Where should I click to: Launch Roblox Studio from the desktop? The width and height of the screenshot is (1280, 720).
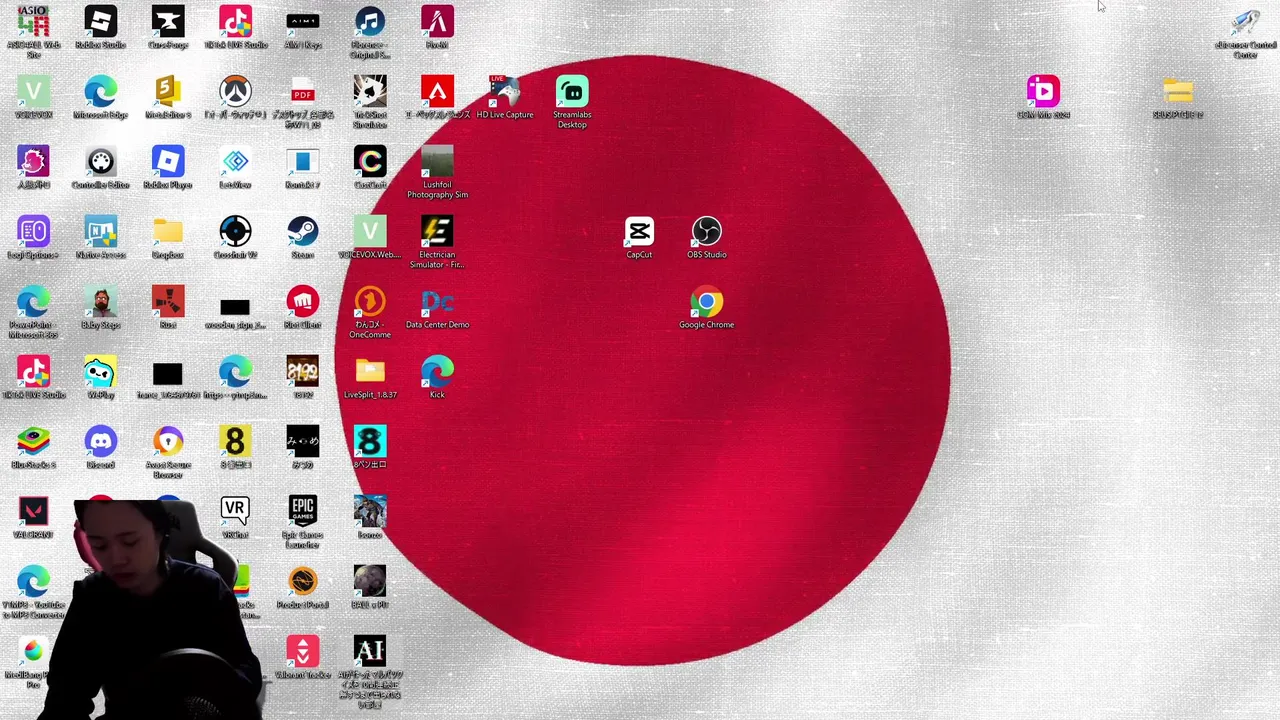tap(100, 27)
